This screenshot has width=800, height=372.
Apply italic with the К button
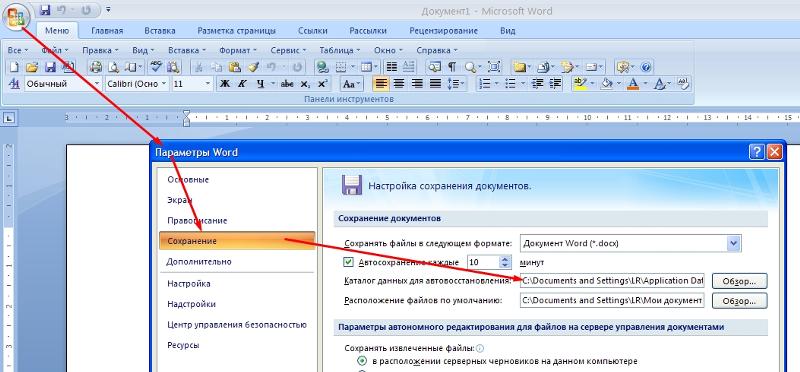(x=242, y=84)
